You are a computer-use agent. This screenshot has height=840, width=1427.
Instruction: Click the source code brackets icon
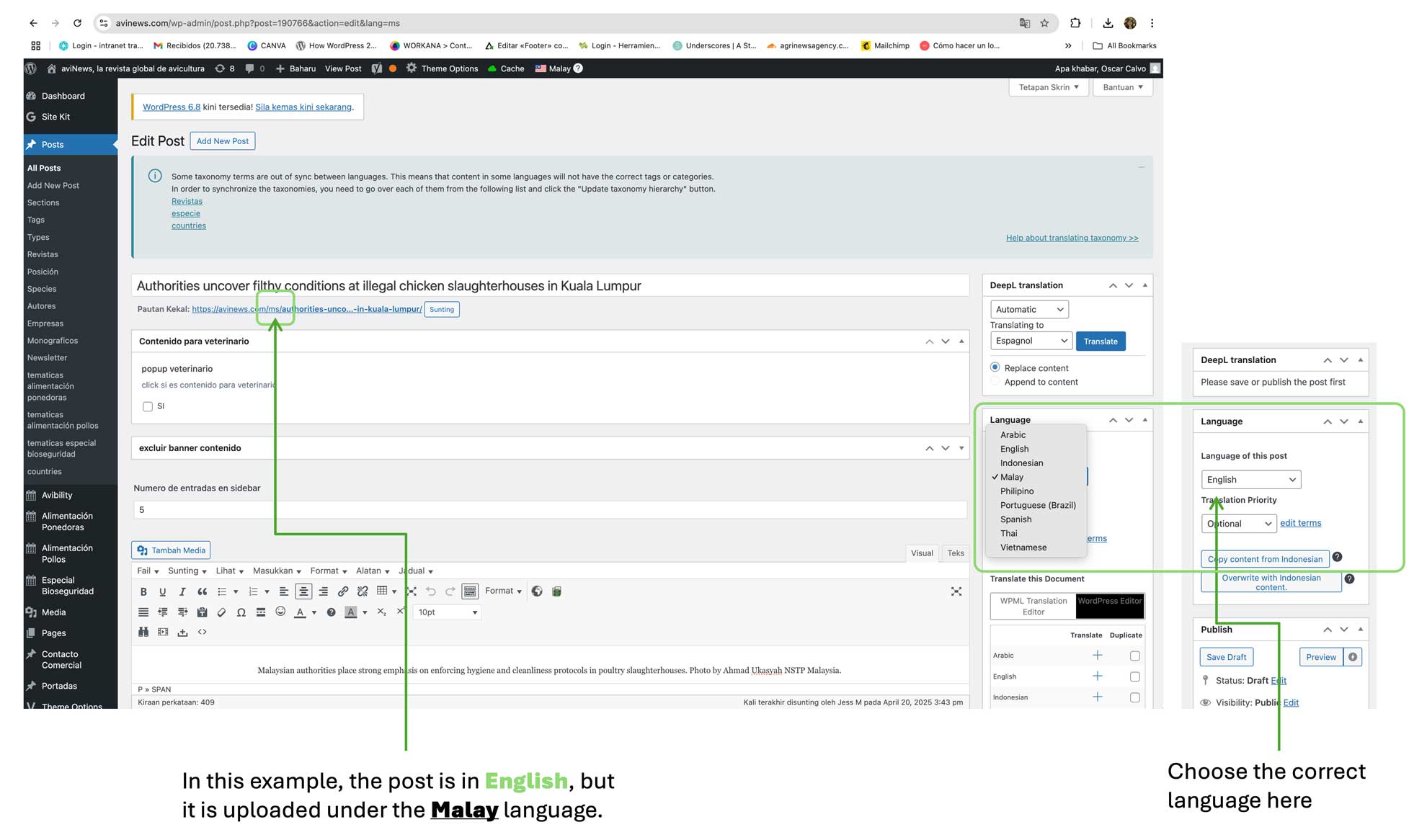(x=203, y=633)
